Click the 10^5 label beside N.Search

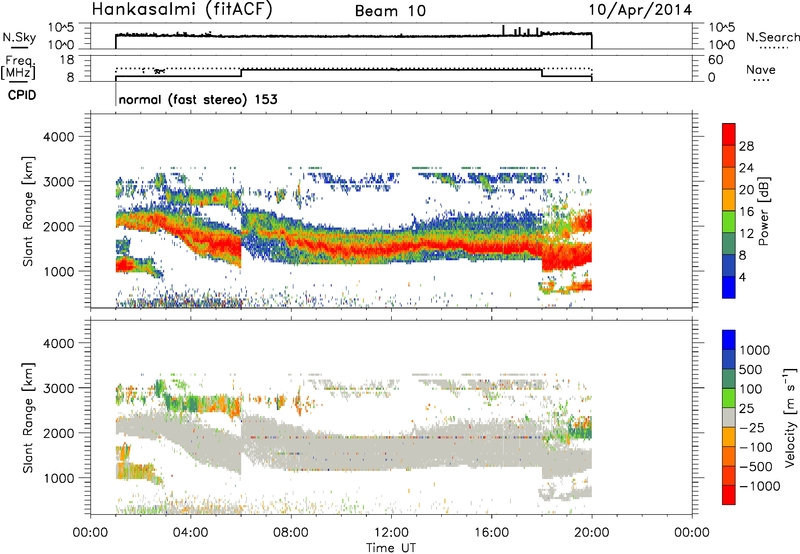tap(722, 27)
